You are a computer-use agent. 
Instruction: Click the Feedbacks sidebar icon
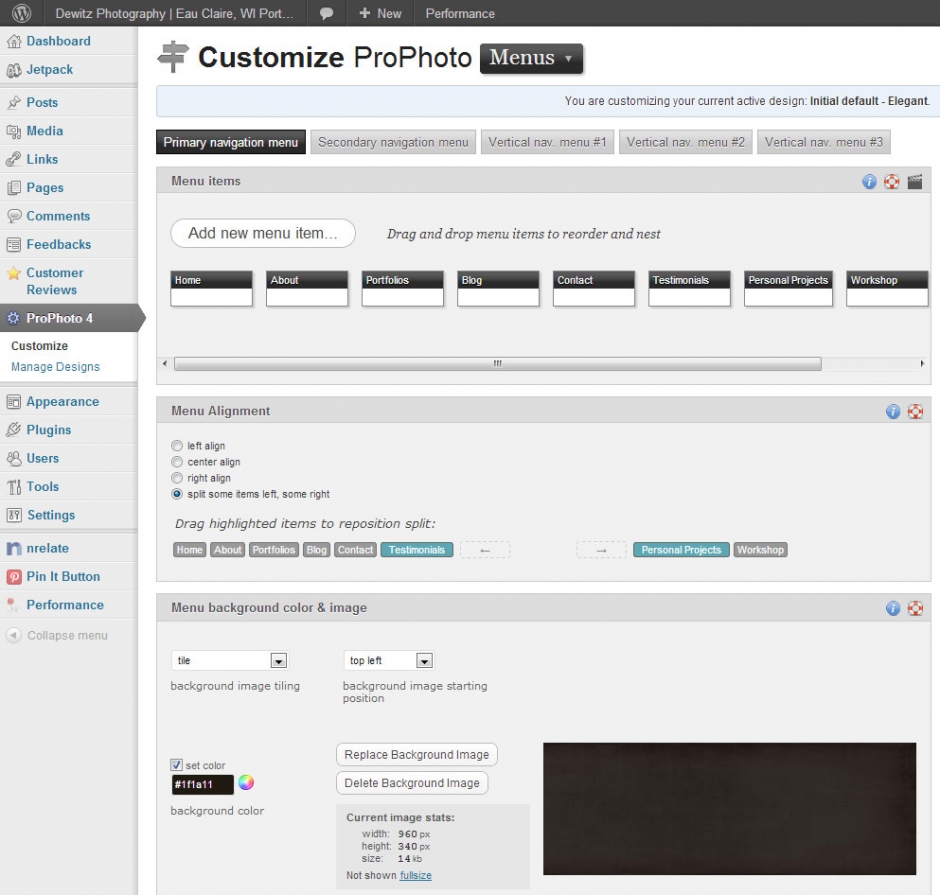14,245
